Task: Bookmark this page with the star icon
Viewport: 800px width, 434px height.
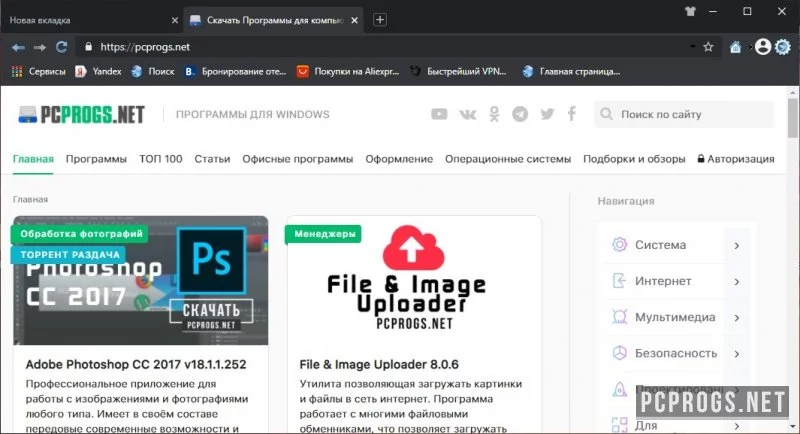Action: coord(708,47)
